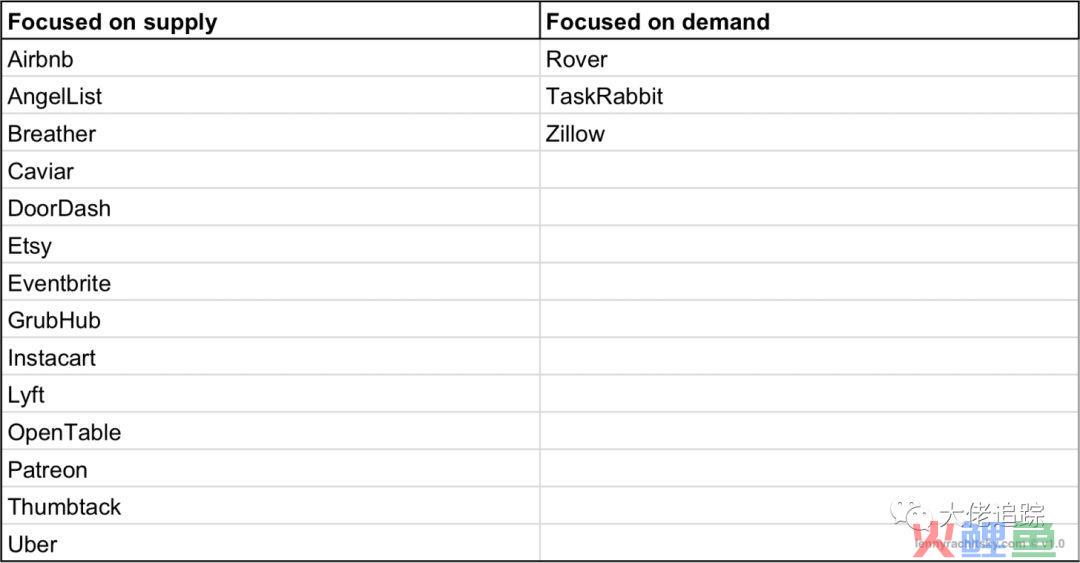The width and height of the screenshot is (1080, 563).
Task: Select the 'Focused on demand' header cell
Action: click(x=809, y=21)
